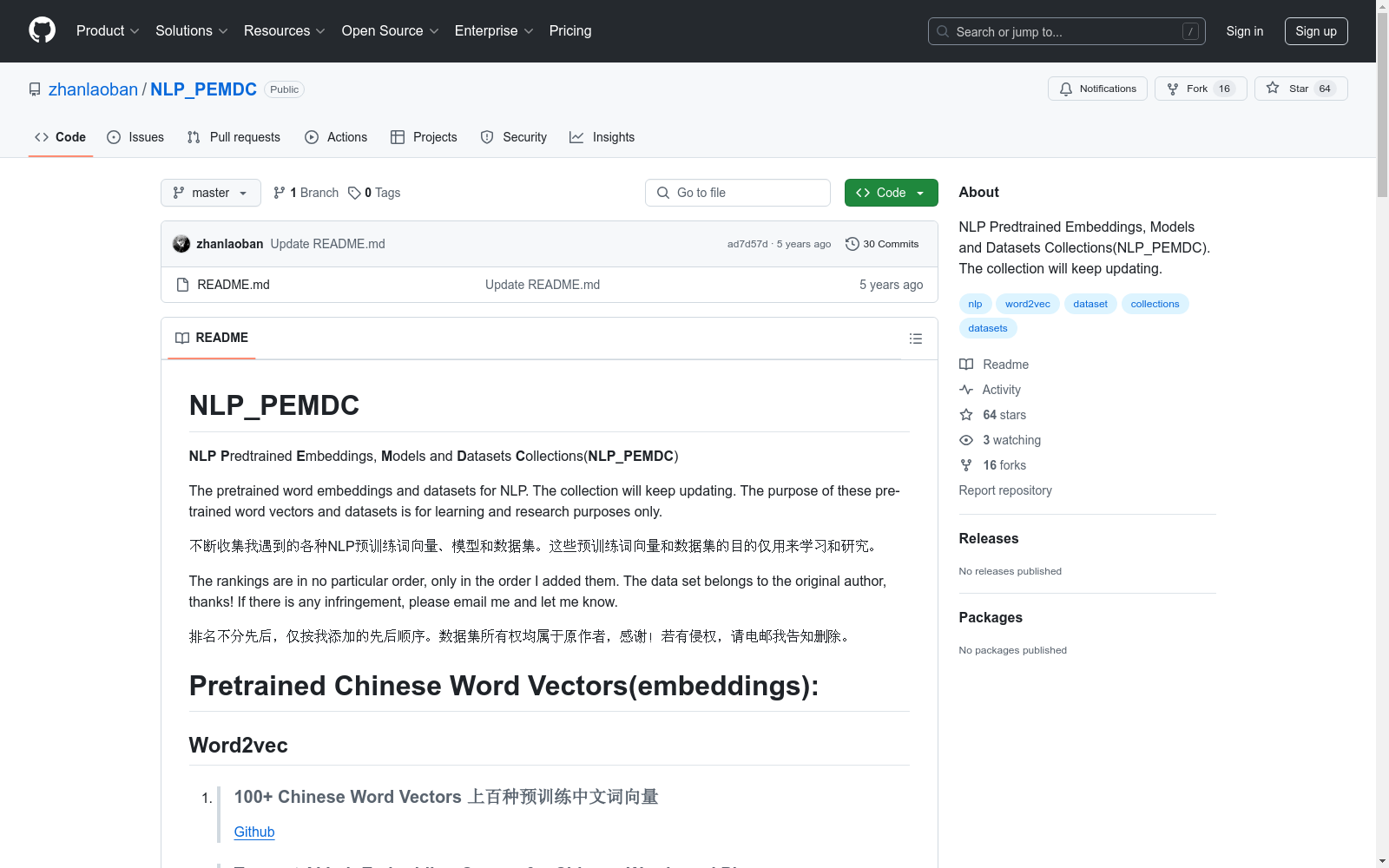This screenshot has width=1389, height=868.
Task: Expand the Resources menu
Action: [x=285, y=30]
